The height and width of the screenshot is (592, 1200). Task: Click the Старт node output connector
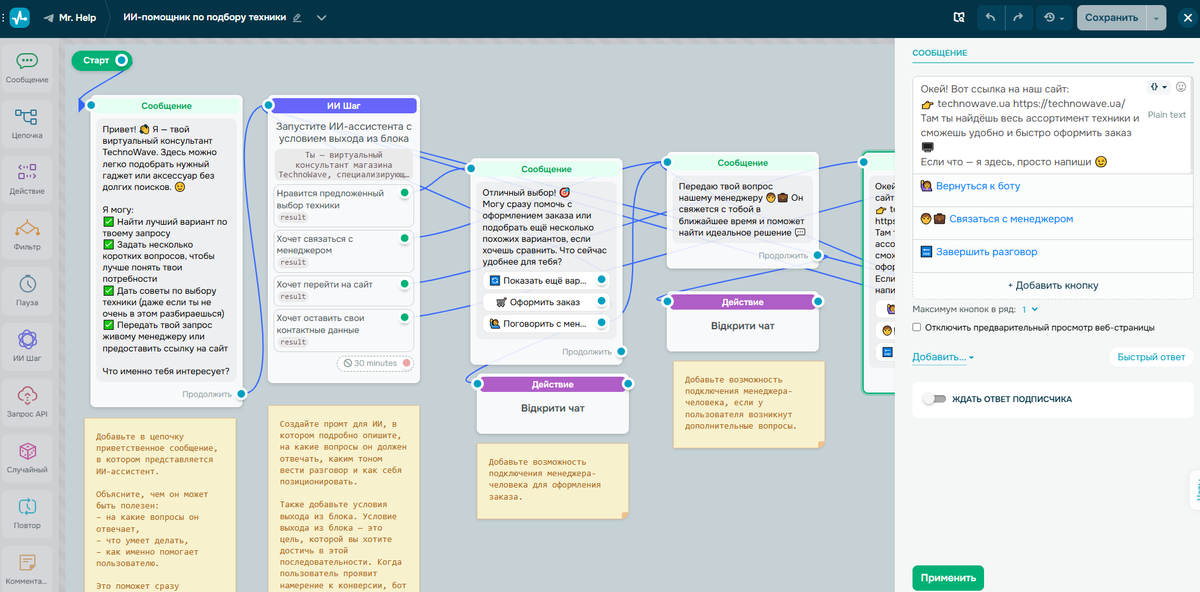coord(122,61)
